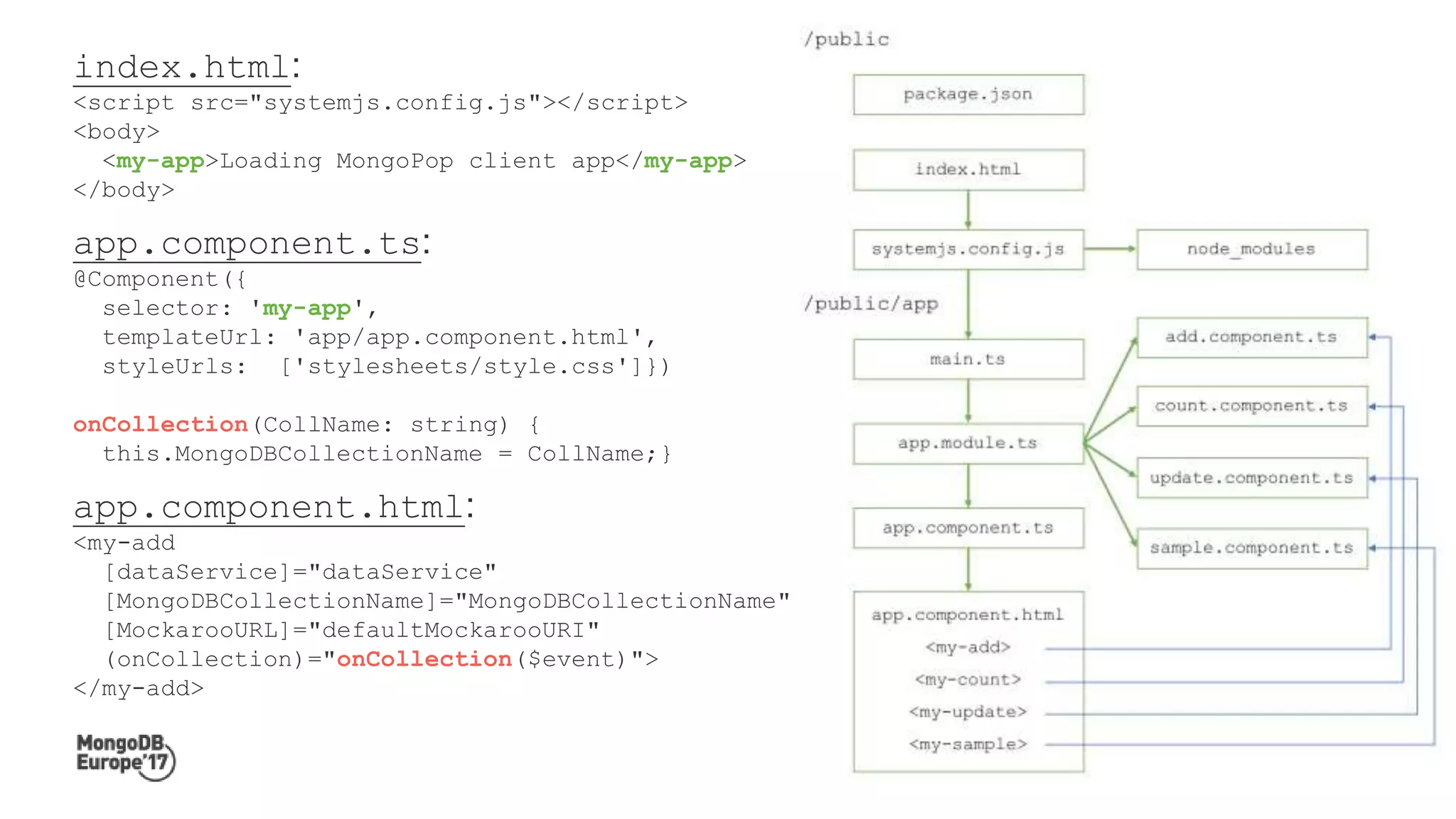Click the @Component({ line
1456x819 pixels.
tap(160, 279)
